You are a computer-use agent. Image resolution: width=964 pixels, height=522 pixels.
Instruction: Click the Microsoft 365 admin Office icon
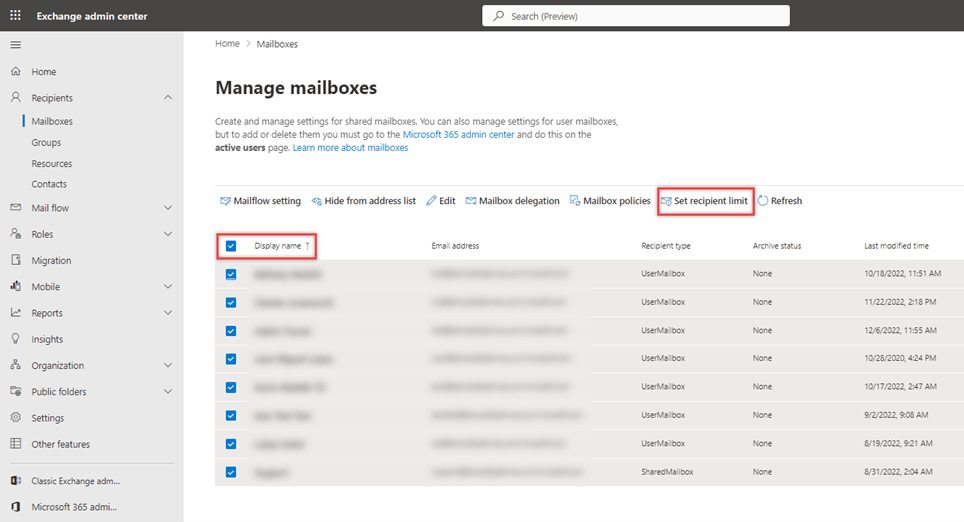(16, 507)
